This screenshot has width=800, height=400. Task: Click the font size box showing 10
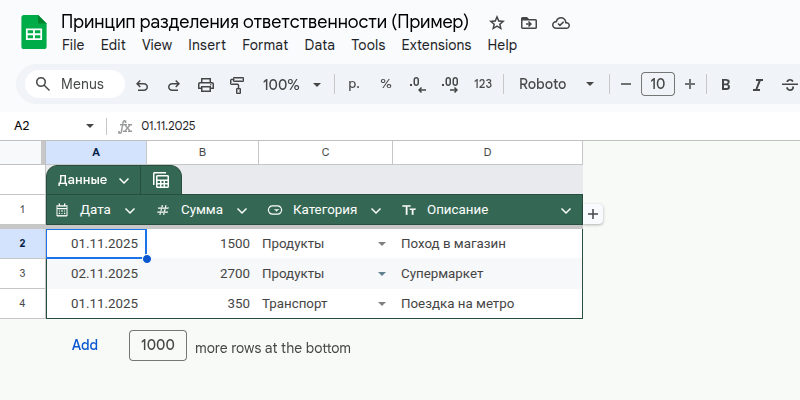(658, 84)
